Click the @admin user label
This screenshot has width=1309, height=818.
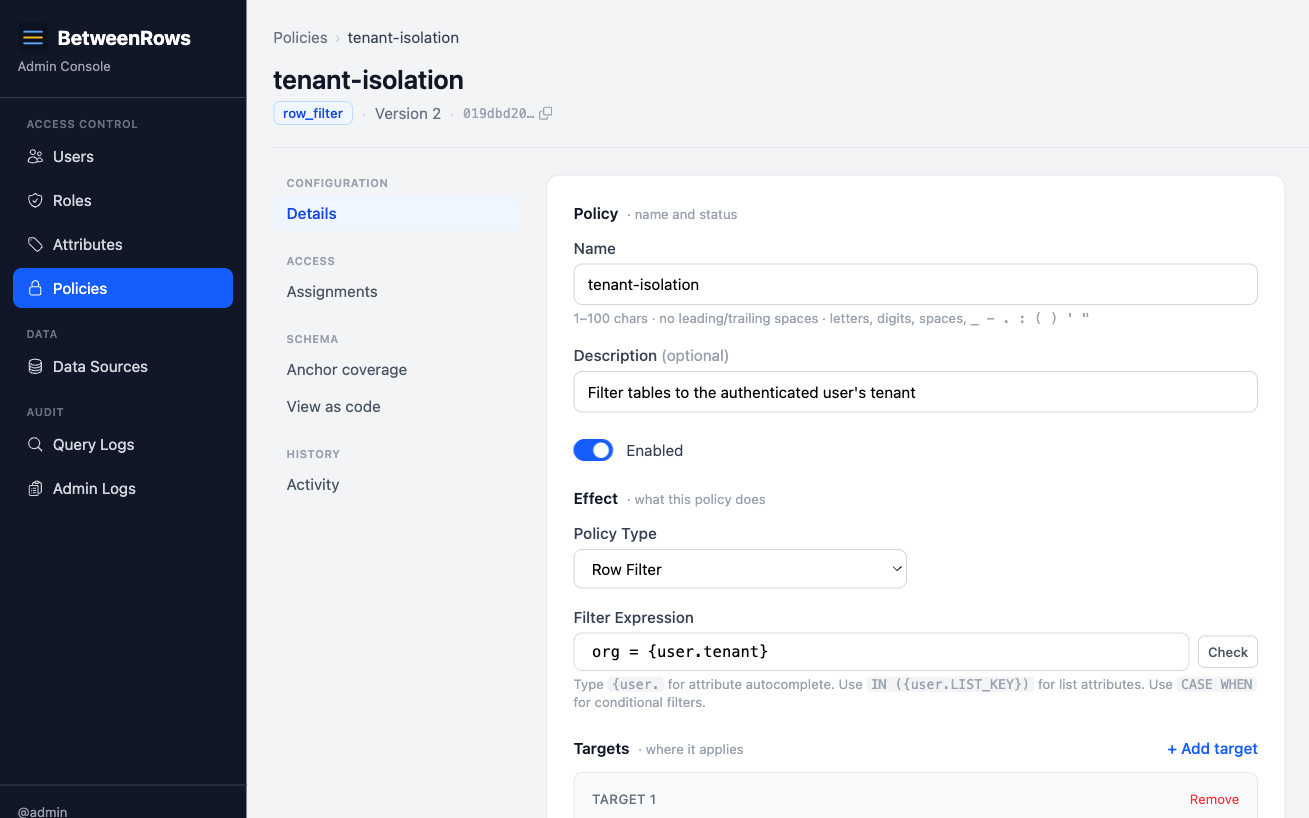pyautogui.click(x=43, y=811)
